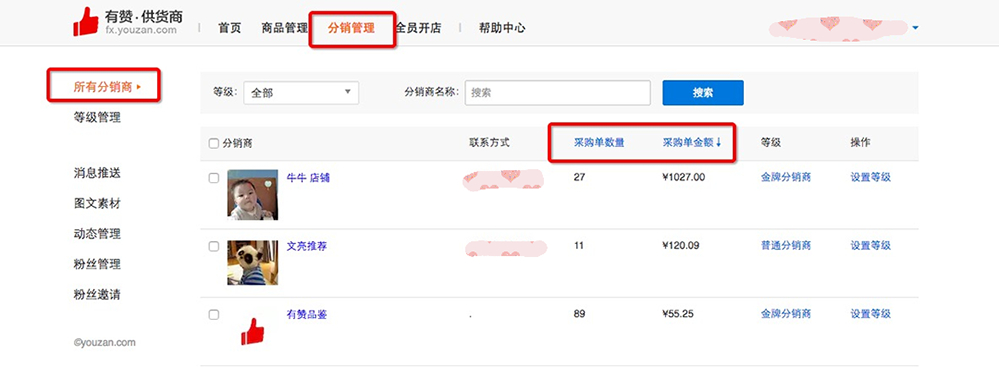Expand the 等级 全部 dropdown
The image size is (999, 367).
click(301, 92)
